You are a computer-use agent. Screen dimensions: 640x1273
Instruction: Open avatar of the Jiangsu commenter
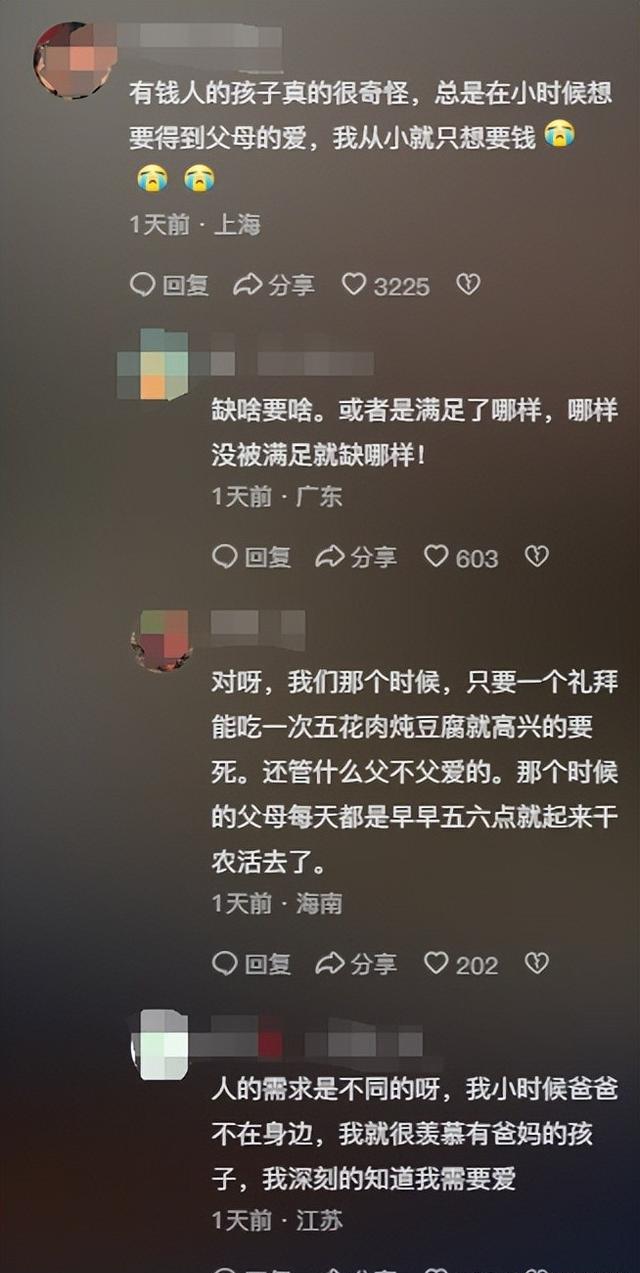162,1045
